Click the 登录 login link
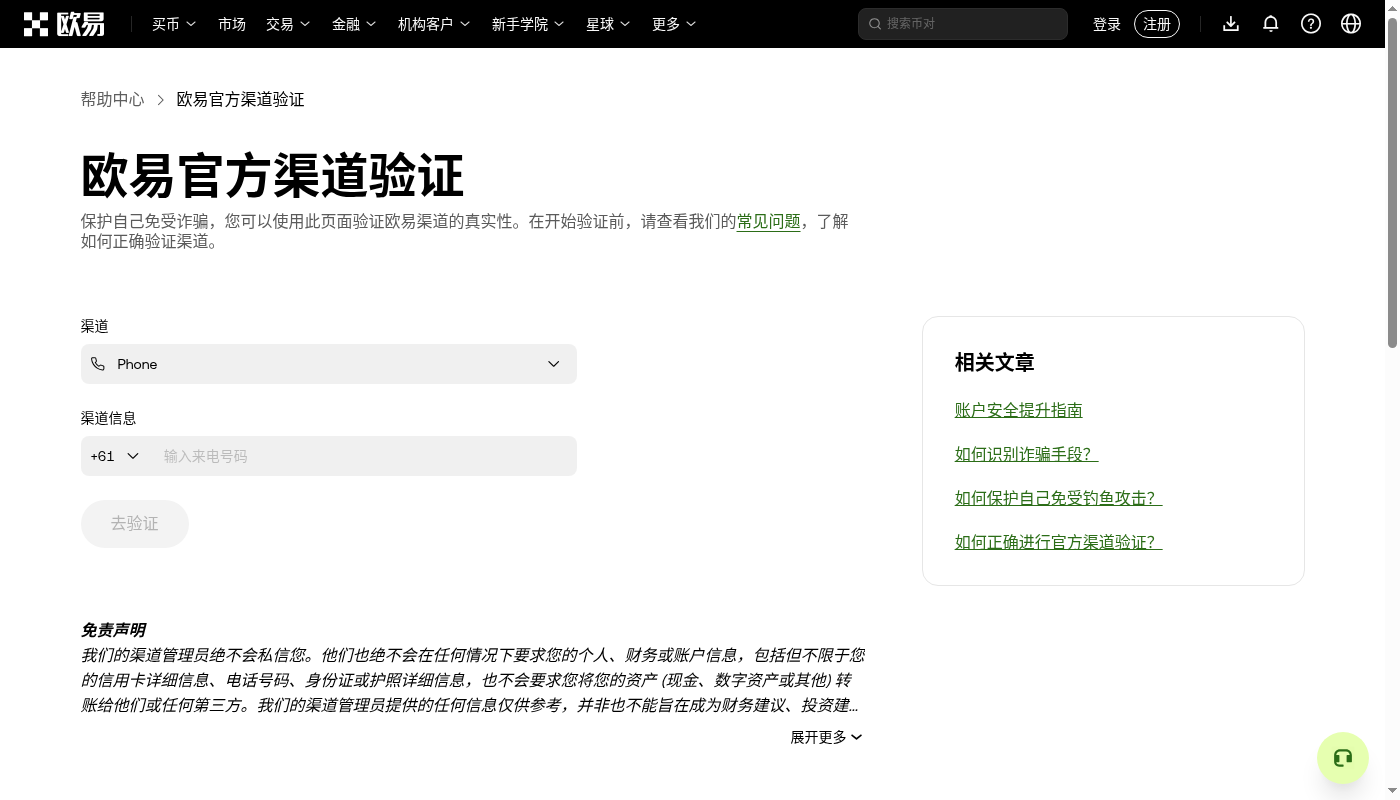This screenshot has height=800, width=1400. point(1107,24)
